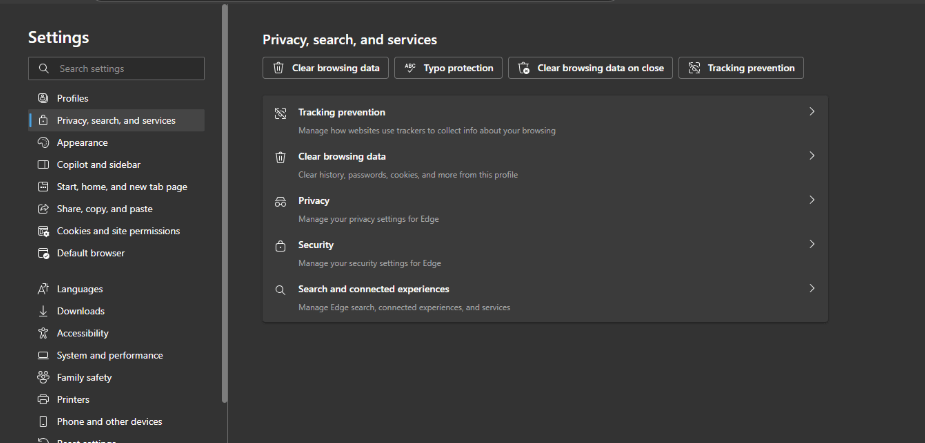Click the Typo protection button

point(448,68)
